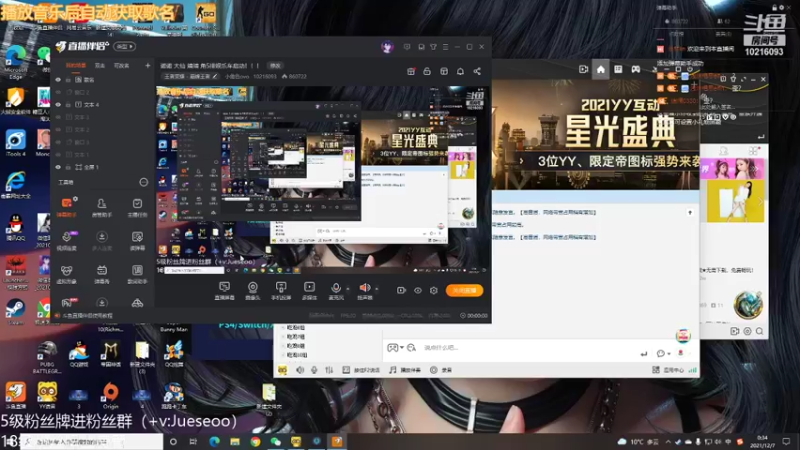Select the third scene tab
This screenshot has width=800, height=450.
tap(121, 65)
